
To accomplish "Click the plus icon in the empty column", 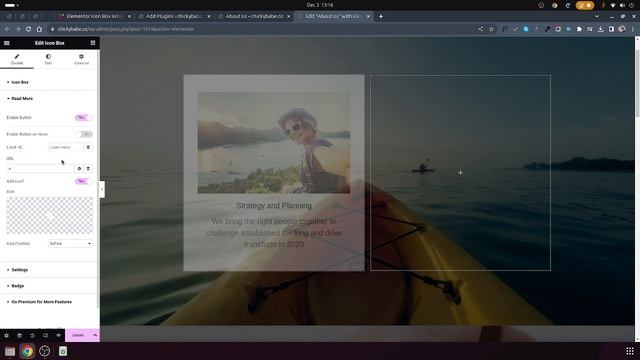I will (460, 173).
